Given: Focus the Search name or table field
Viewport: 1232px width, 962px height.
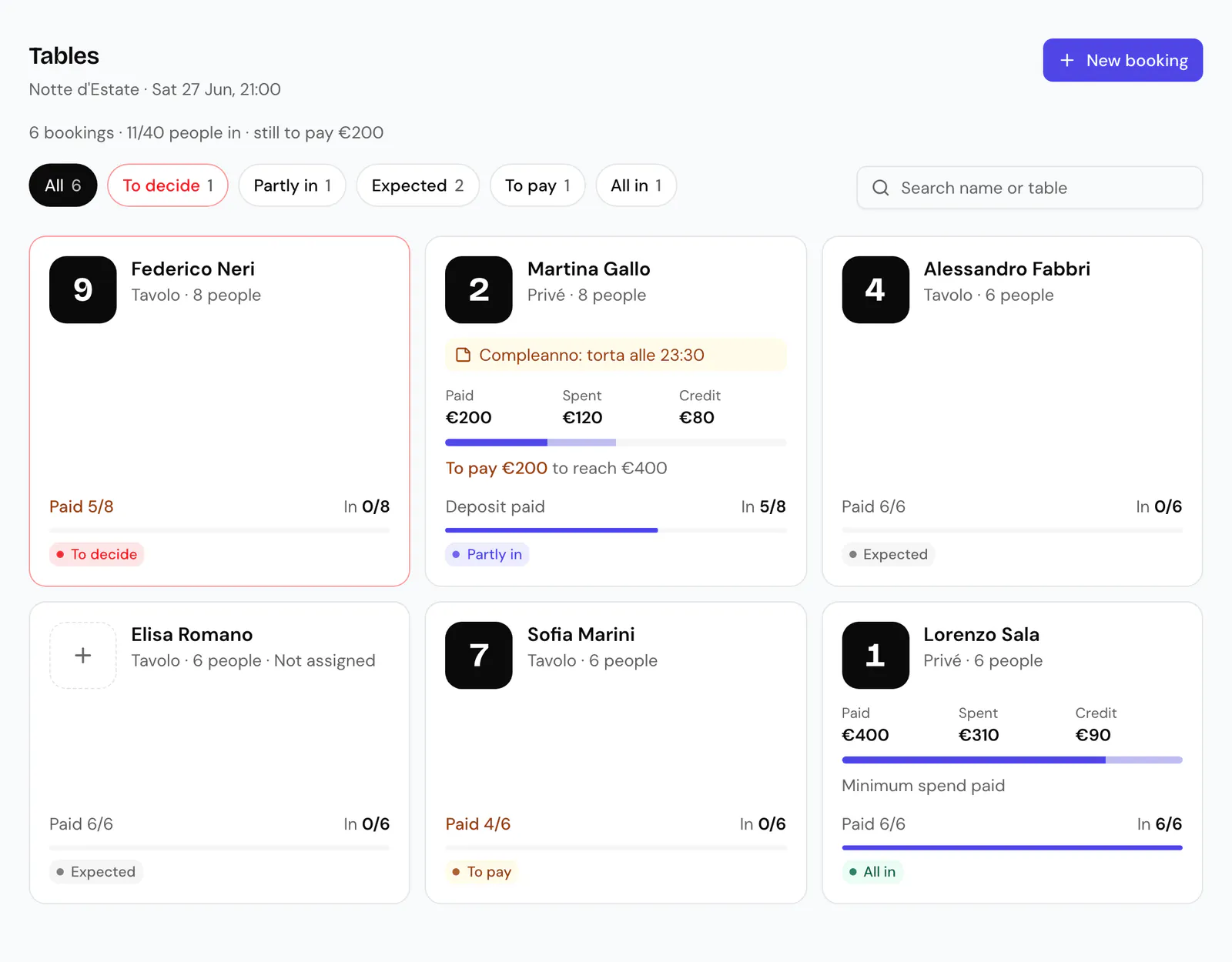Looking at the screenshot, I should tap(1029, 188).
